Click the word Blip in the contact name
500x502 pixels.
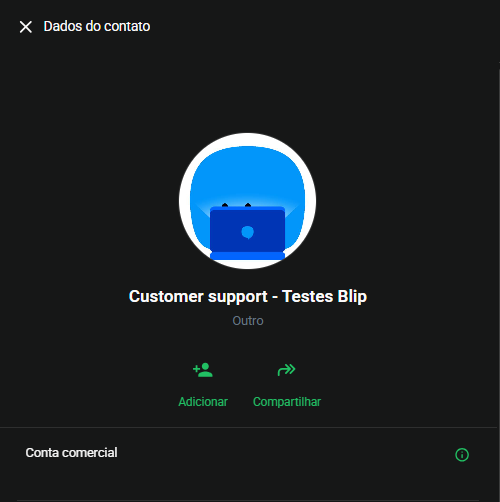[352, 296]
